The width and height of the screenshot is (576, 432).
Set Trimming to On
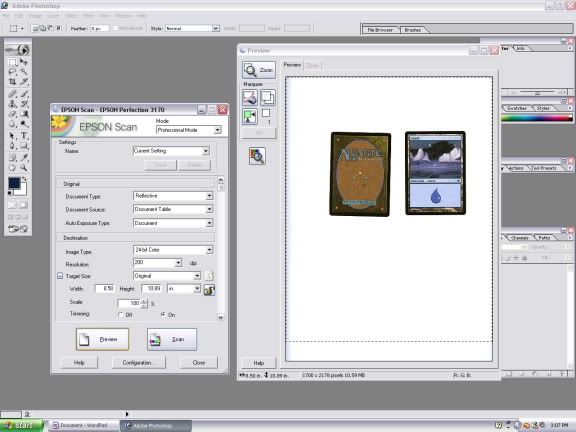(x=163, y=315)
